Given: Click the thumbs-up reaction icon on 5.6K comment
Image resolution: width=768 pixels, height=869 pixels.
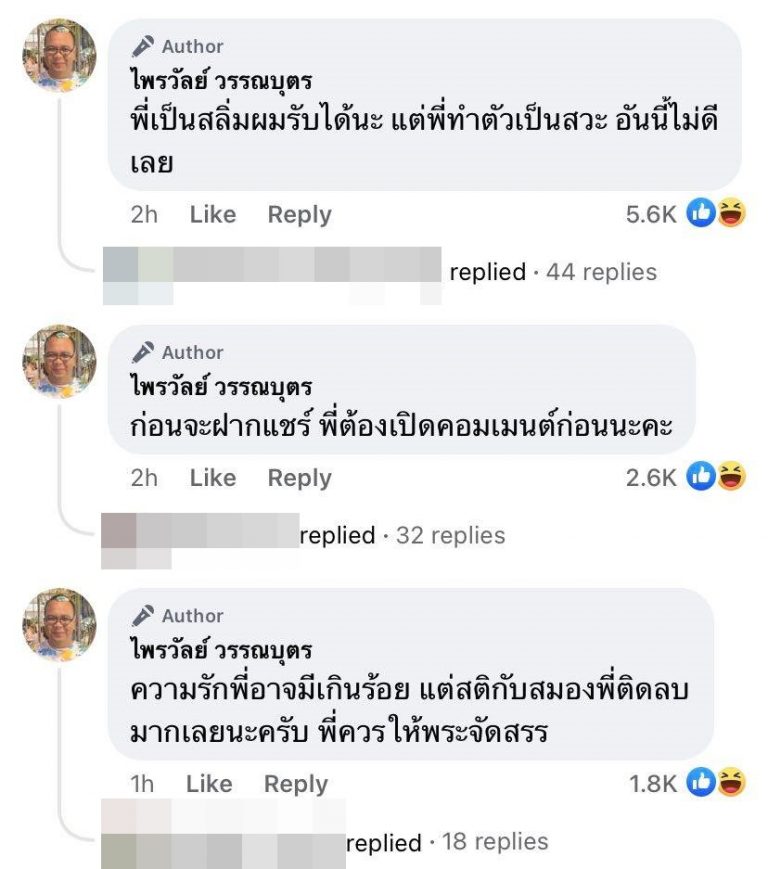Looking at the screenshot, I should click(x=703, y=213).
